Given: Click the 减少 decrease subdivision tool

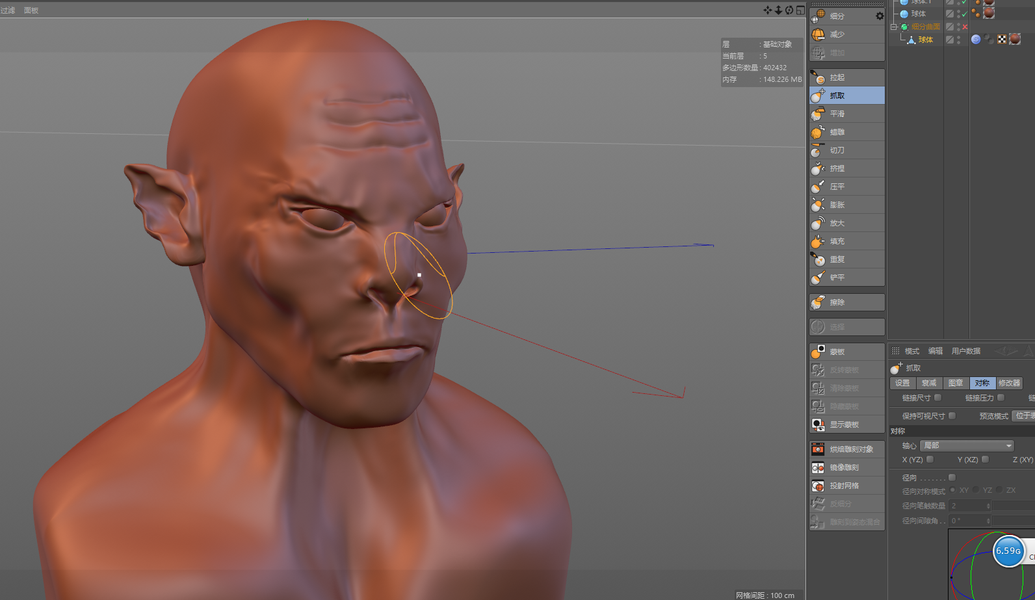Looking at the screenshot, I should pyautogui.click(x=847, y=34).
